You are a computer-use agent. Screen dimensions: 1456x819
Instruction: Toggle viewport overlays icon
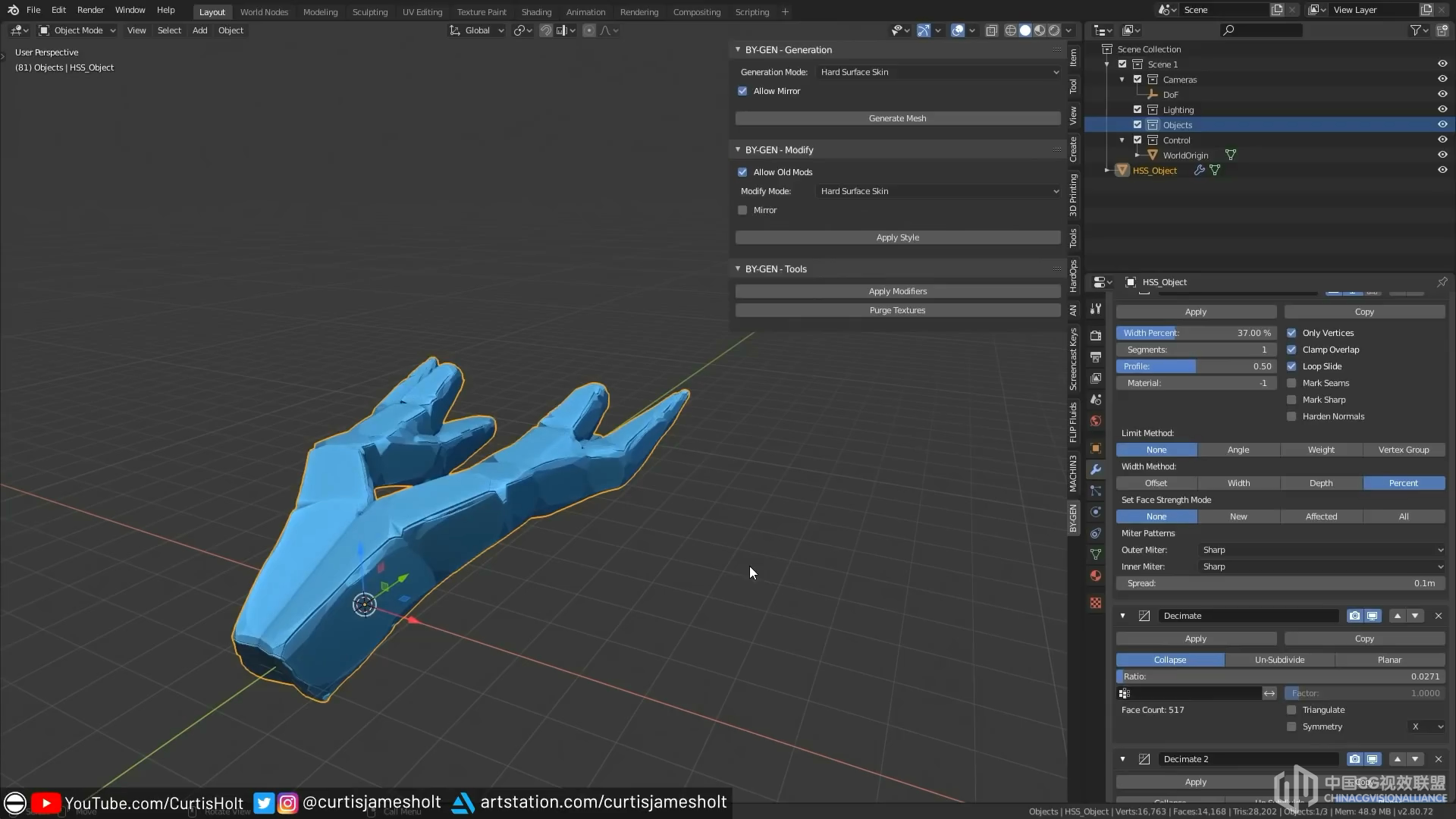tap(958, 30)
